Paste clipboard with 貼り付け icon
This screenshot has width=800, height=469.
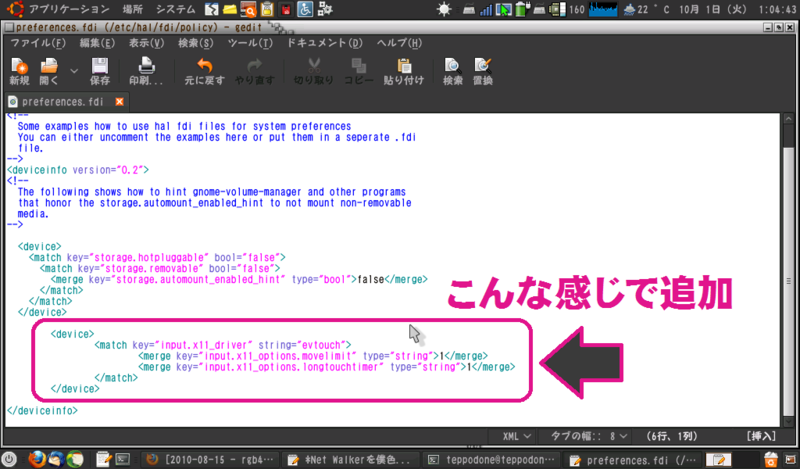pos(404,71)
